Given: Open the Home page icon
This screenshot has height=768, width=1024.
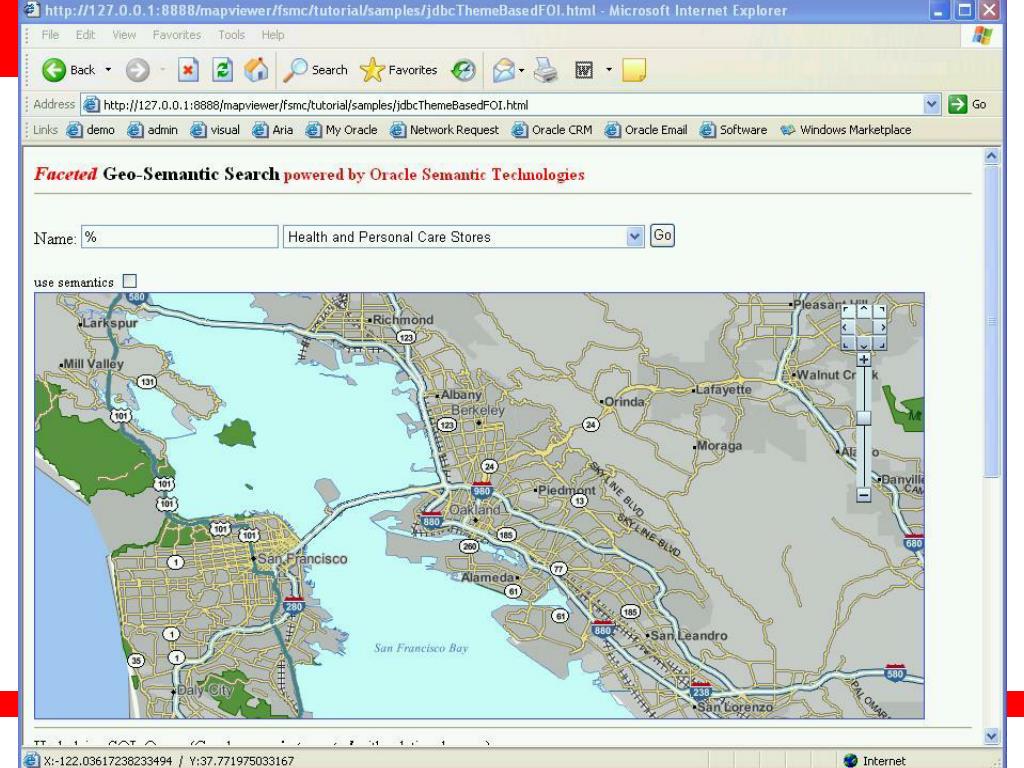Looking at the screenshot, I should point(256,70).
